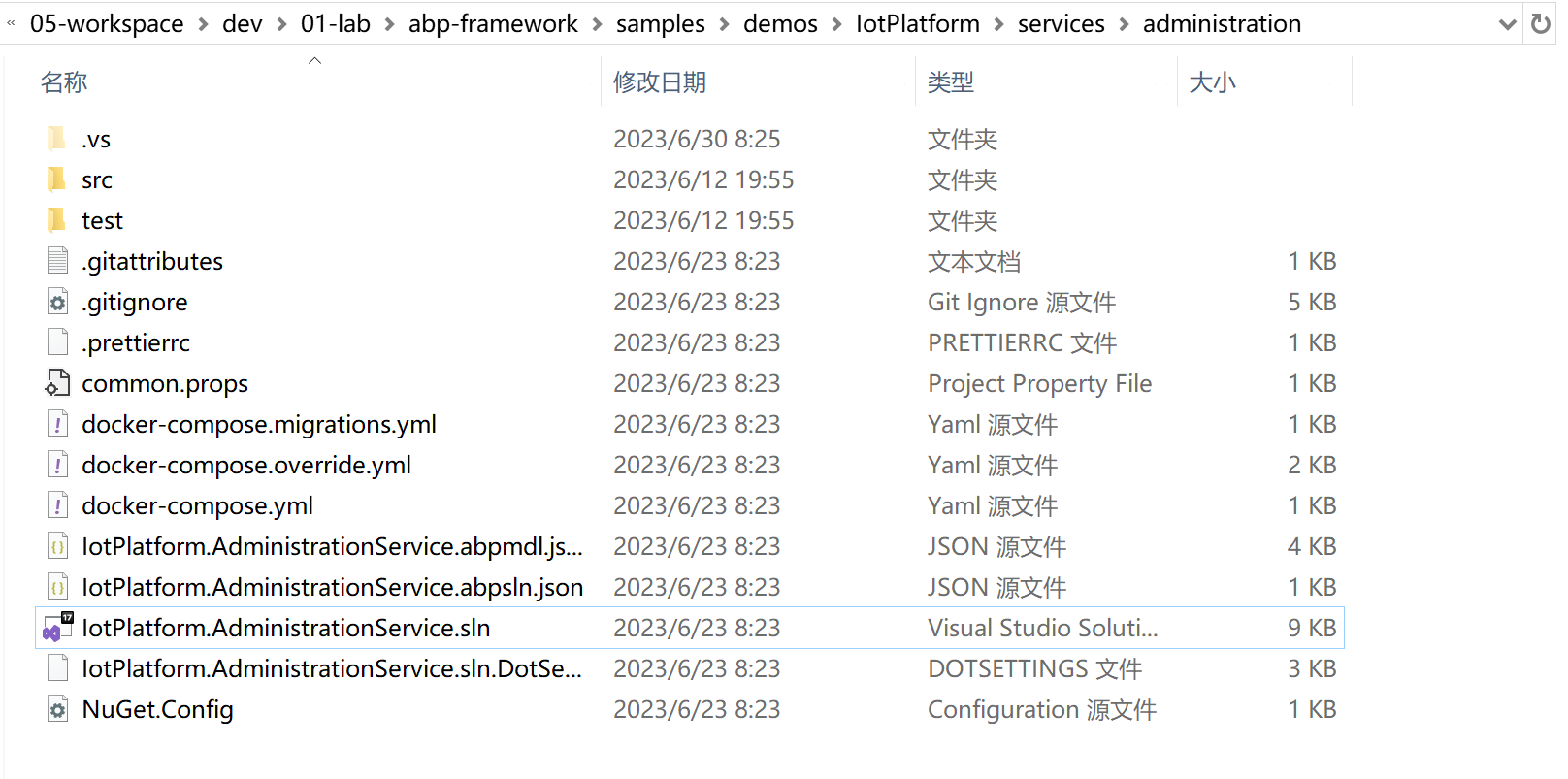The width and height of the screenshot is (1568, 779).
Task: Click the test folder icon
Action: pos(57,220)
